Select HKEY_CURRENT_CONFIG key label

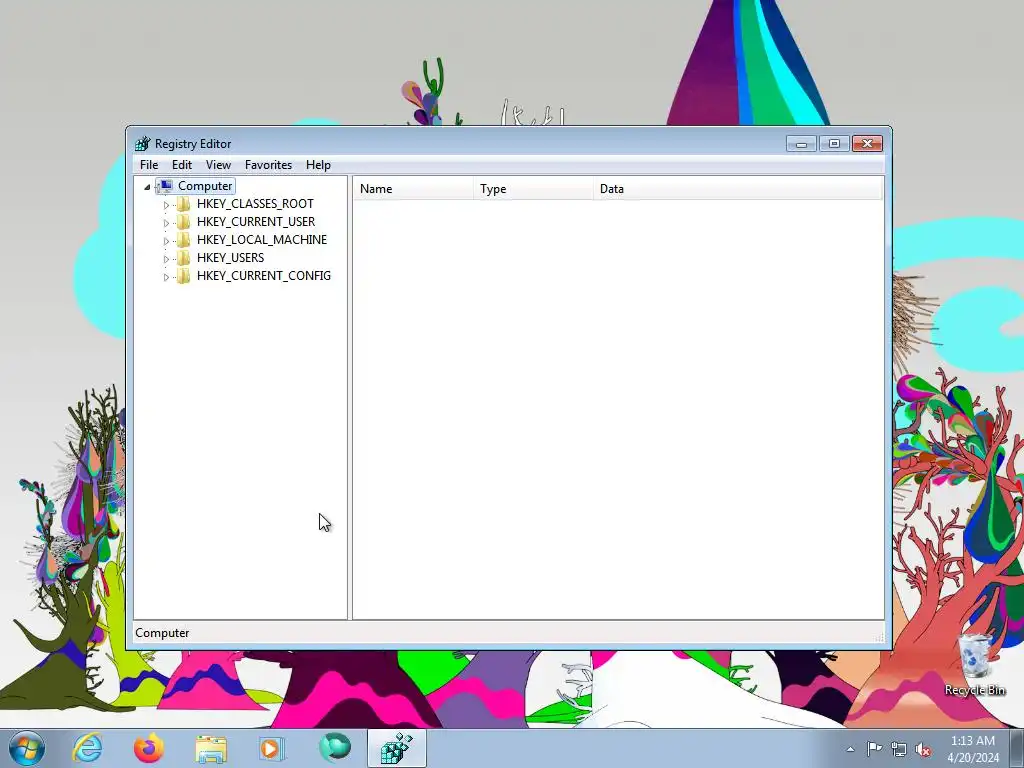tap(263, 276)
